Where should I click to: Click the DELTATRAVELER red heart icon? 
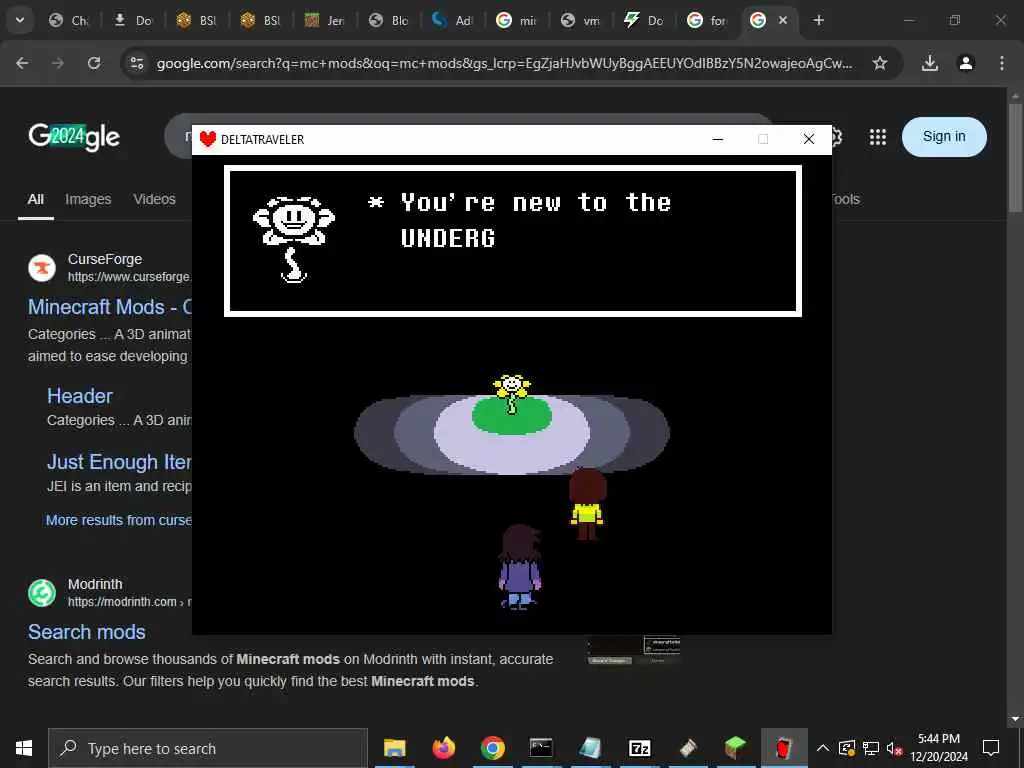point(208,139)
